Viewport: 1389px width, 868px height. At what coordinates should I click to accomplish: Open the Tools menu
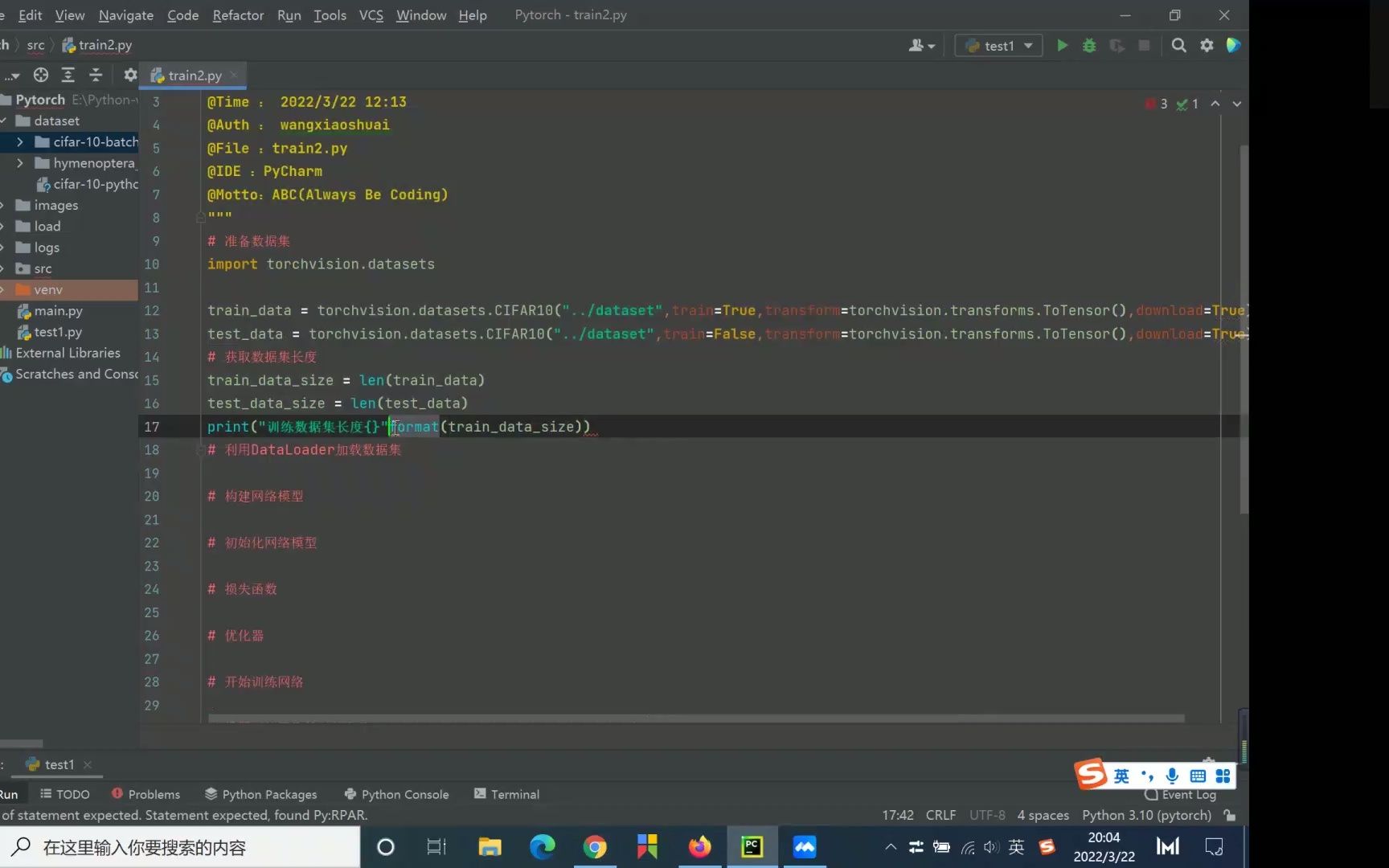pos(330,15)
